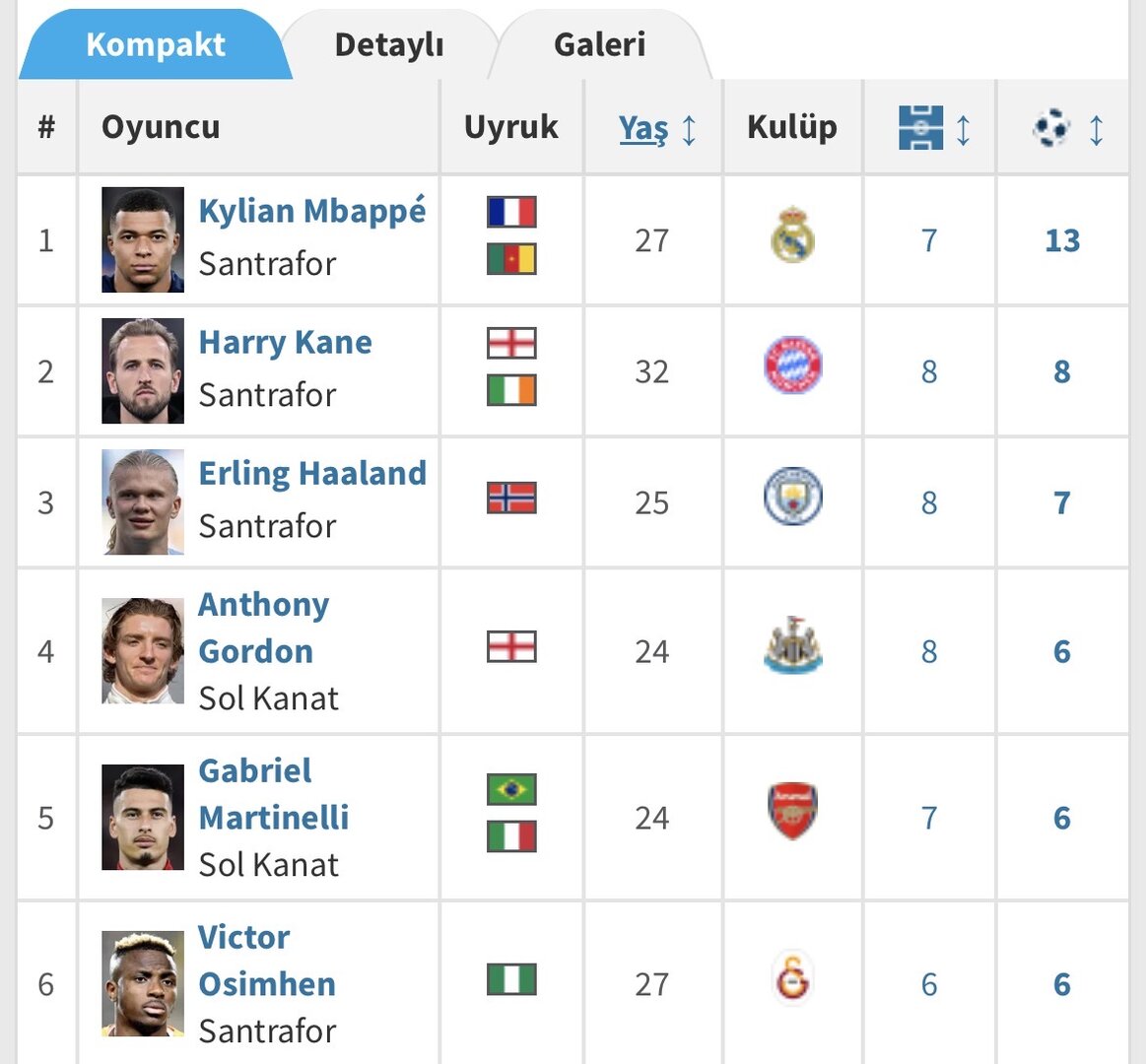This screenshot has width=1146, height=1064.
Task: Click Anthony Gordon's portrait photo
Action: [143, 650]
